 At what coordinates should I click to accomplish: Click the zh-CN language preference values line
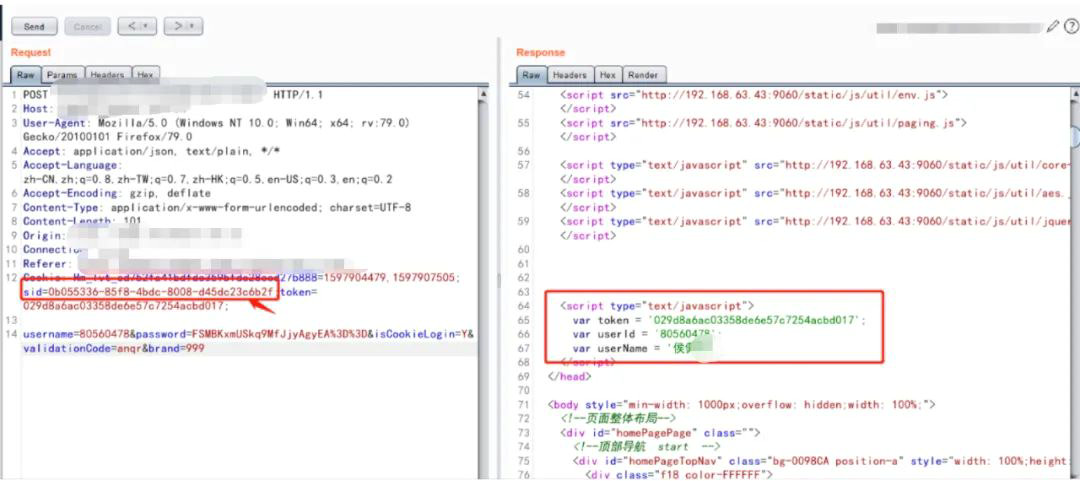point(207,179)
